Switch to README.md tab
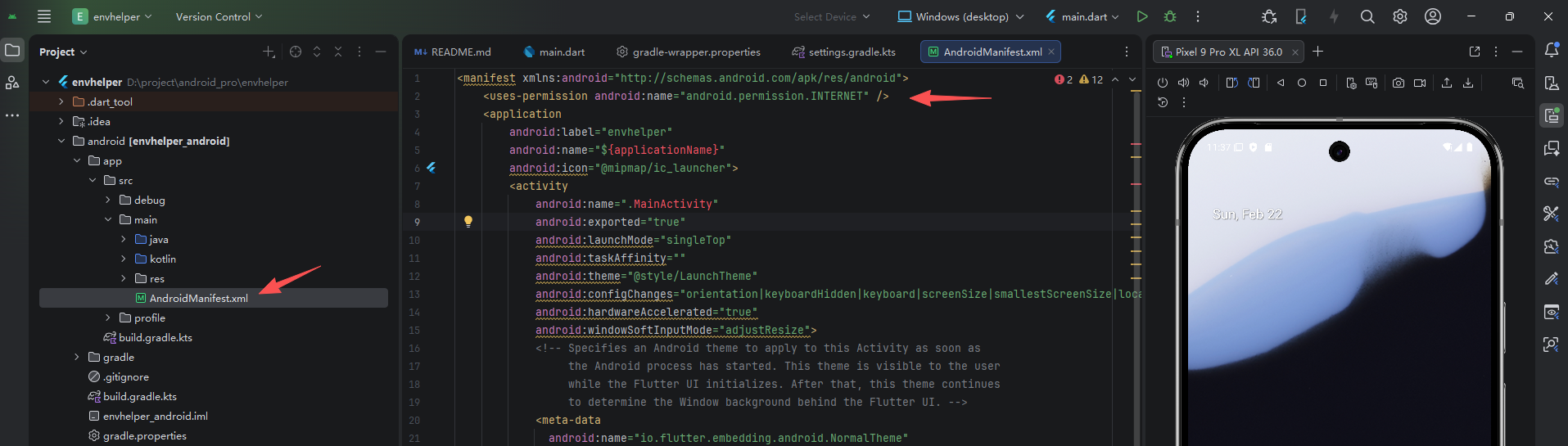1568x446 pixels. tap(453, 52)
